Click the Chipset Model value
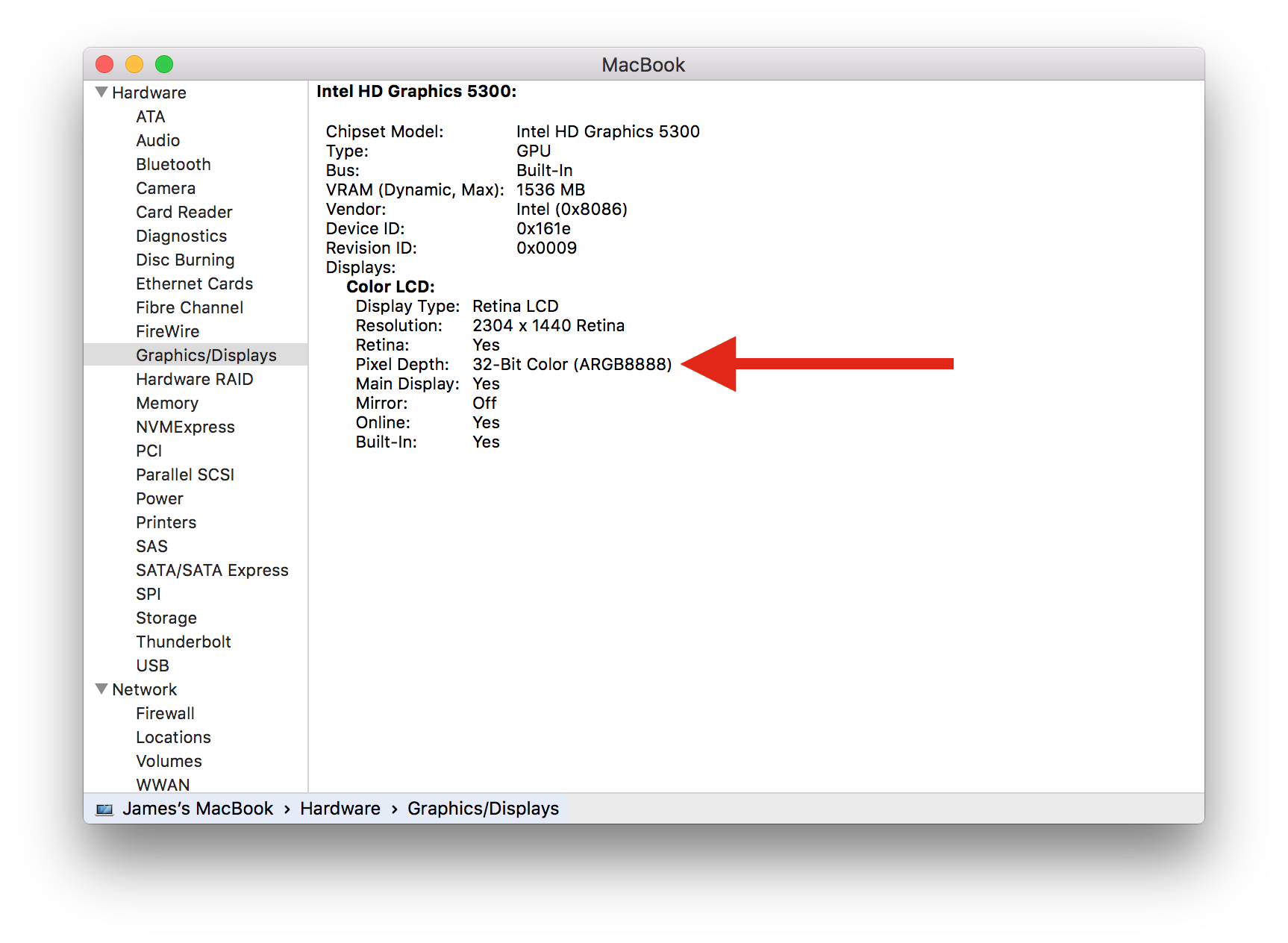 pos(608,131)
